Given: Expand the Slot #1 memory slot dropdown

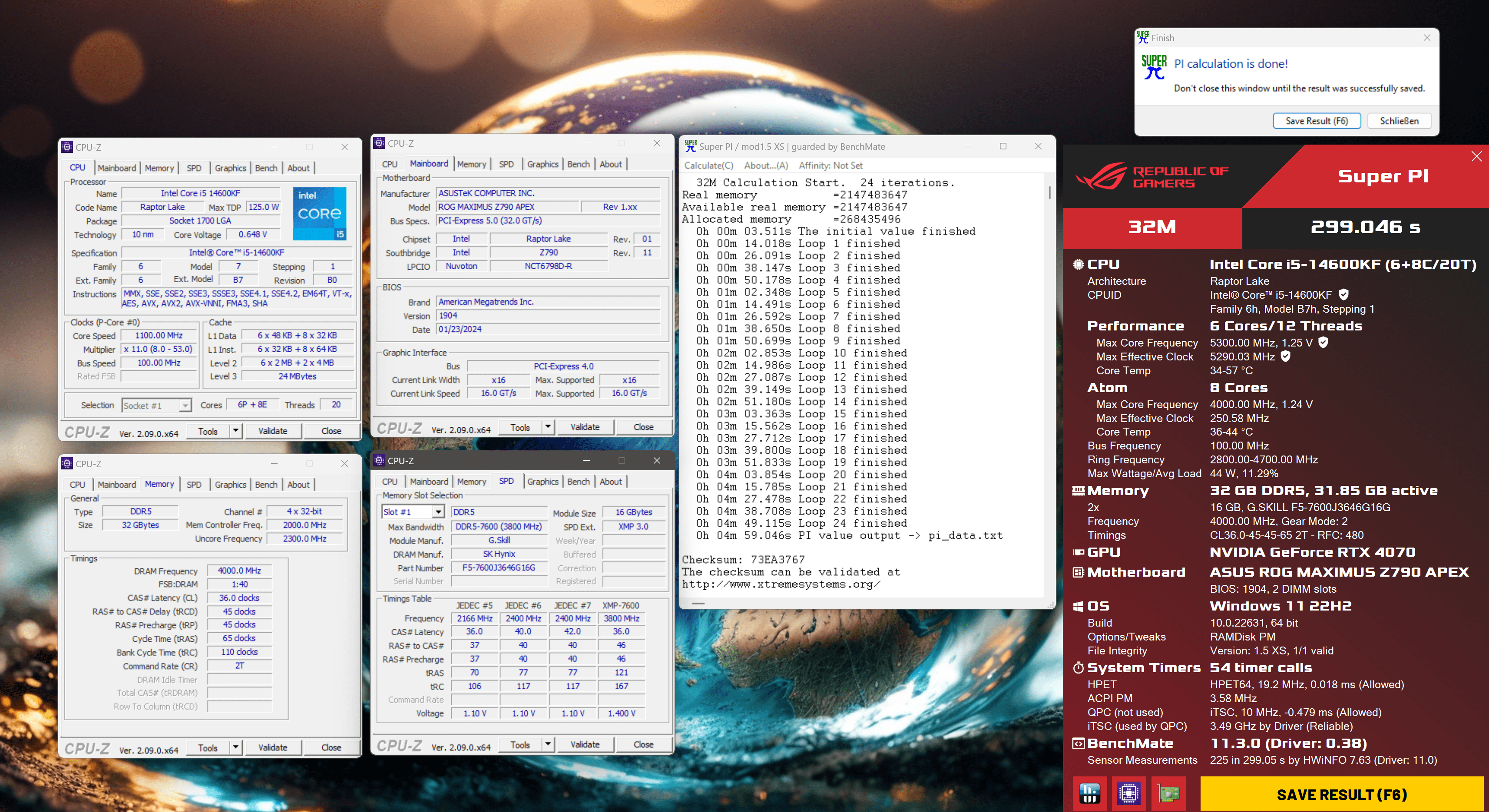Looking at the screenshot, I should [x=438, y=512].
